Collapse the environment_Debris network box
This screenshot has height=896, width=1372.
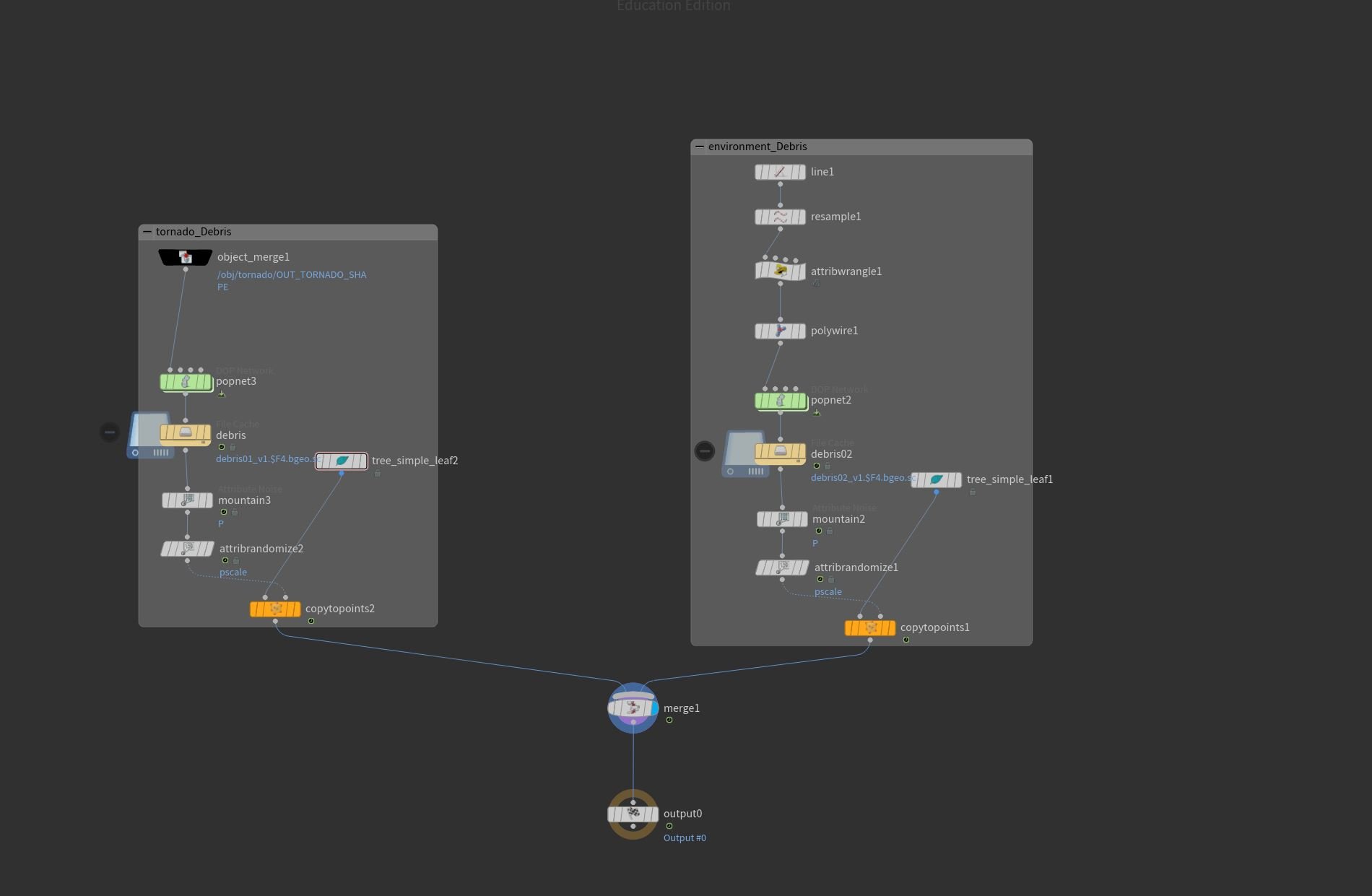pyautogui.click(x=700, y=147)
